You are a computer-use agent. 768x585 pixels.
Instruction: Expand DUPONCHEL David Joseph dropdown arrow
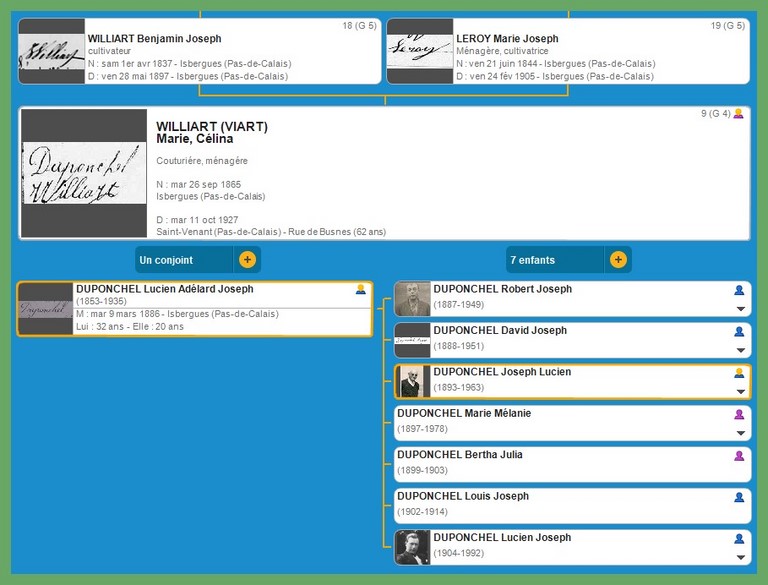tap(741, 350)
